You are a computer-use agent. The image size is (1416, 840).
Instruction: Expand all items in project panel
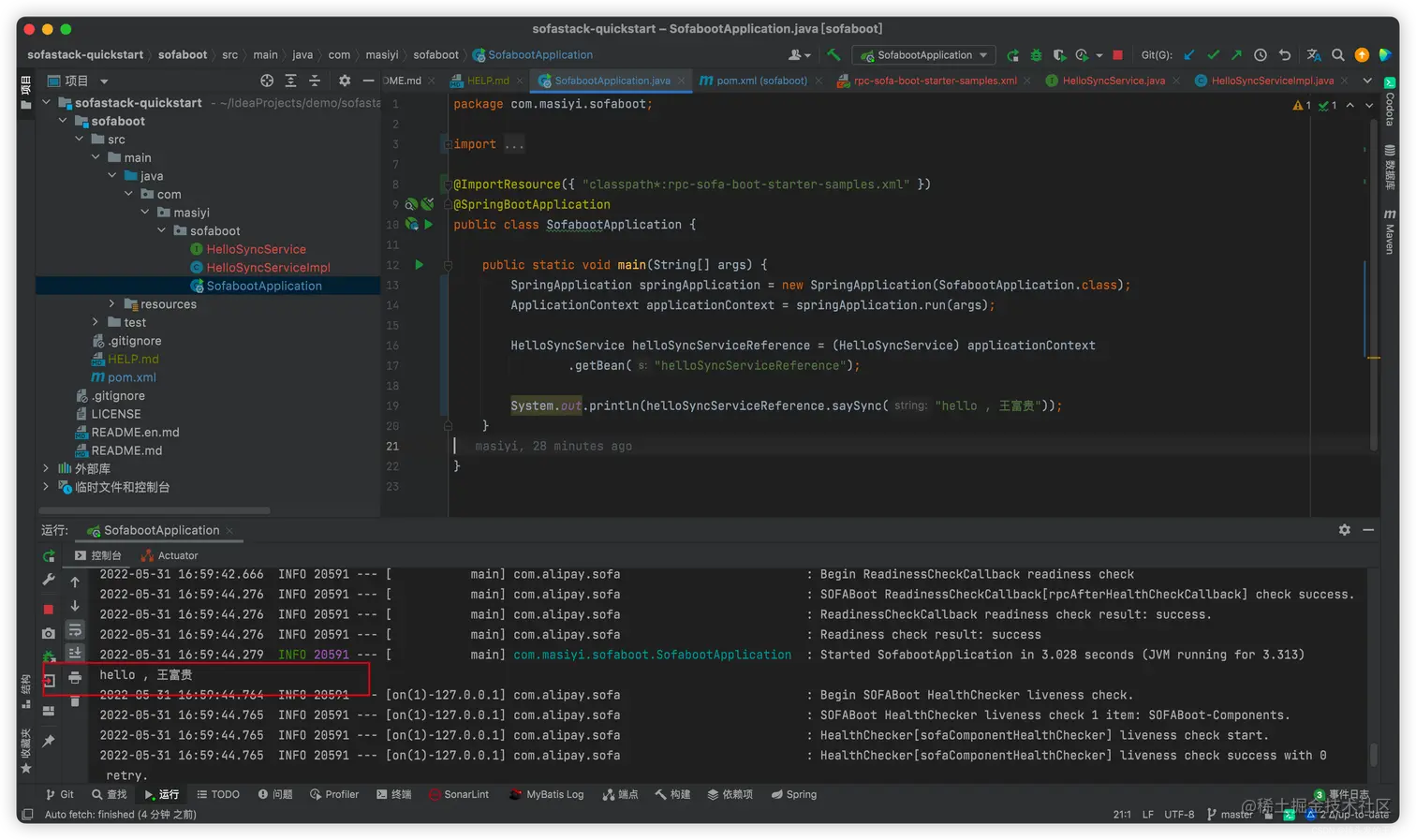coord(291,81)
